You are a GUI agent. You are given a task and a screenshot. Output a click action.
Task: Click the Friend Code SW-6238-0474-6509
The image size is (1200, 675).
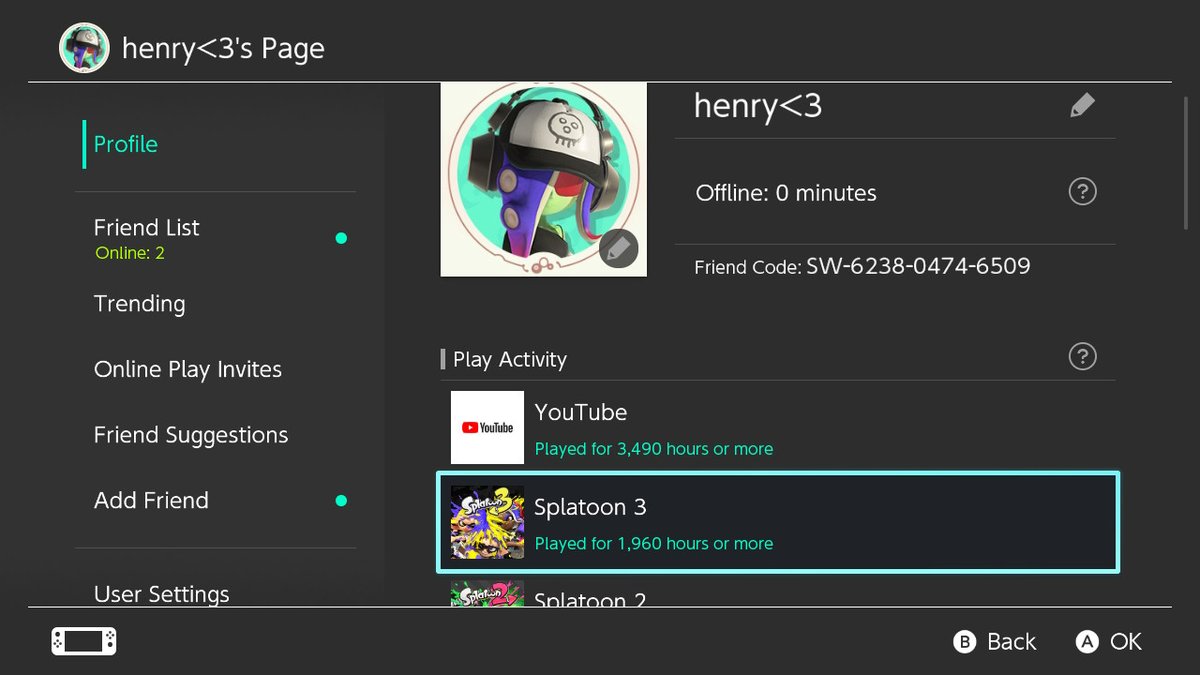863,266
